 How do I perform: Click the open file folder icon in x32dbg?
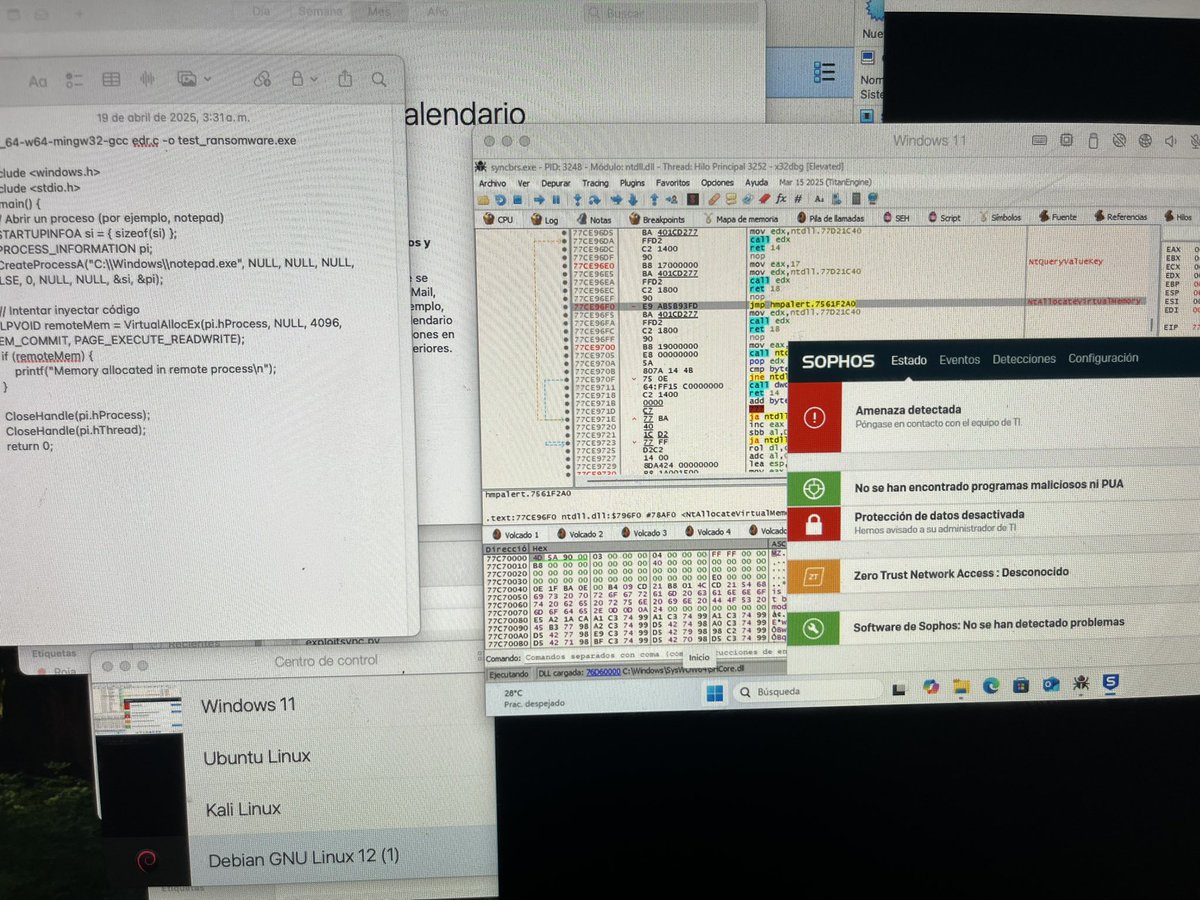[x=483, y=199]
